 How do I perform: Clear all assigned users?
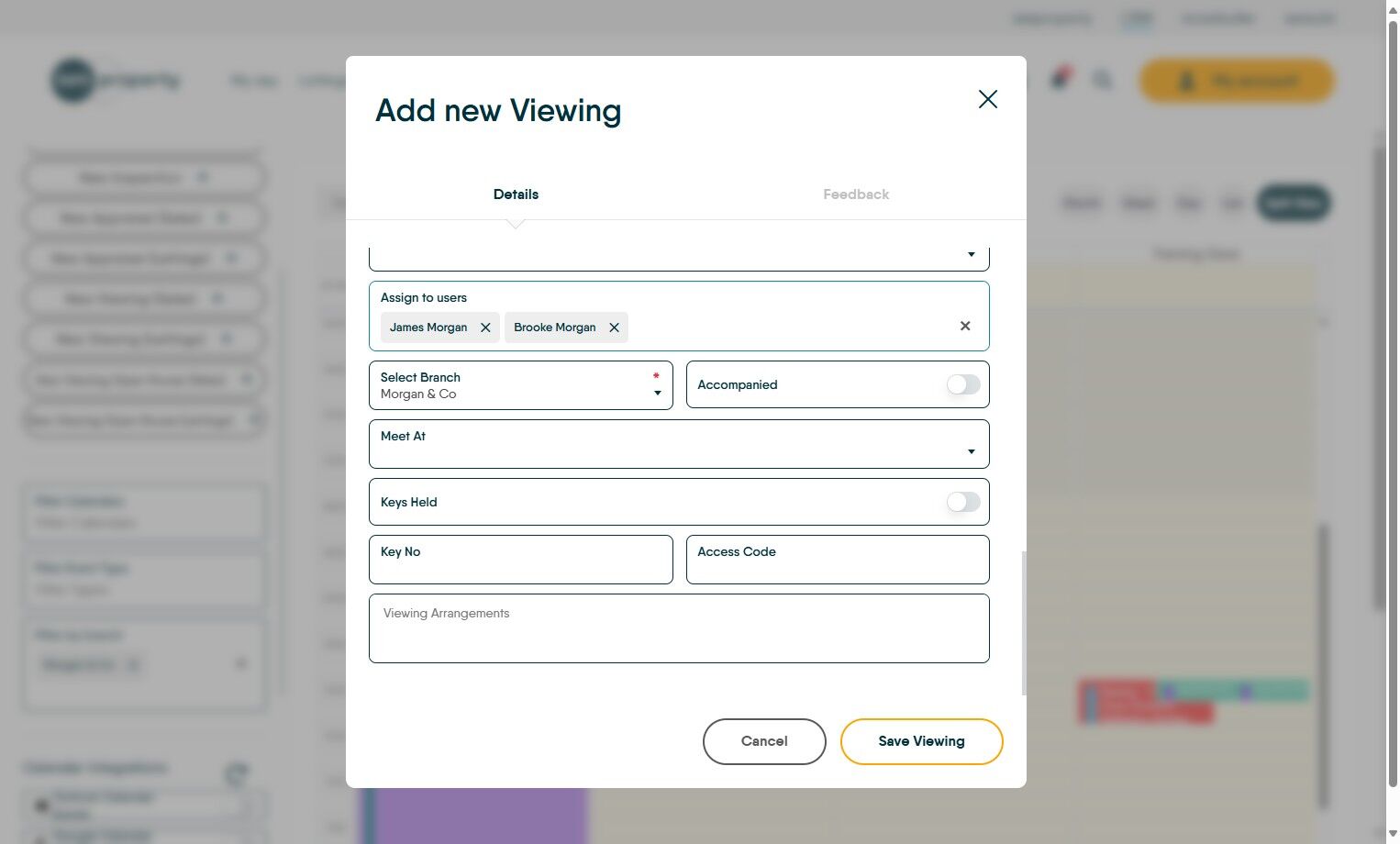click(x=965, y=326)
